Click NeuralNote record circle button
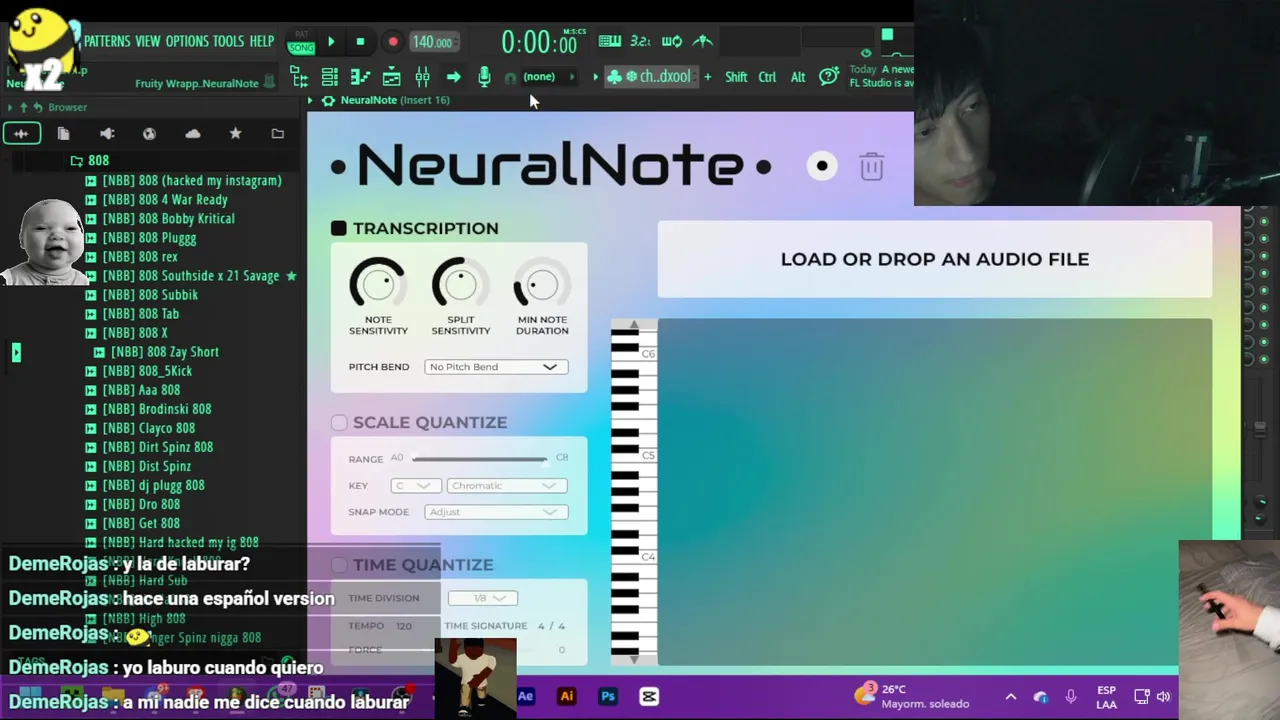 coord(822,166)
